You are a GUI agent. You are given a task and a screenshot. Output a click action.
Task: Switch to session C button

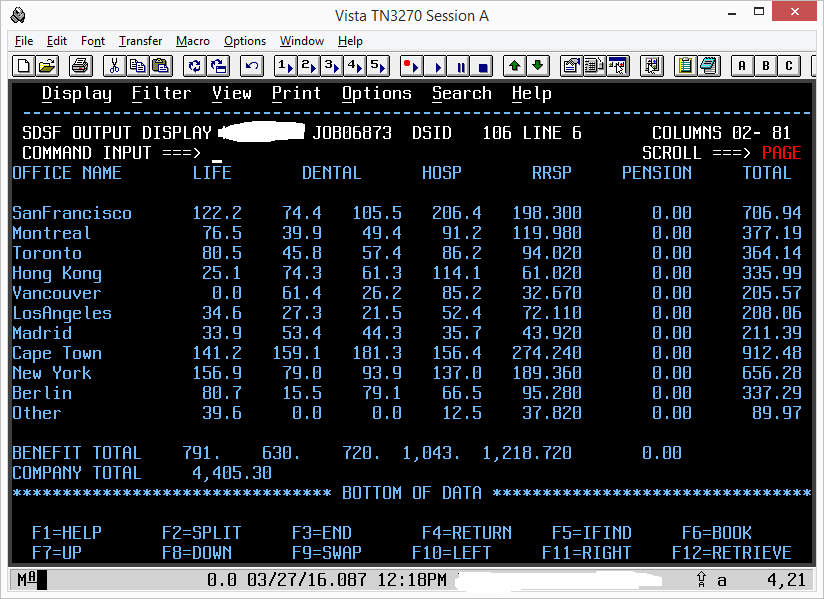[x=789, y=66]
